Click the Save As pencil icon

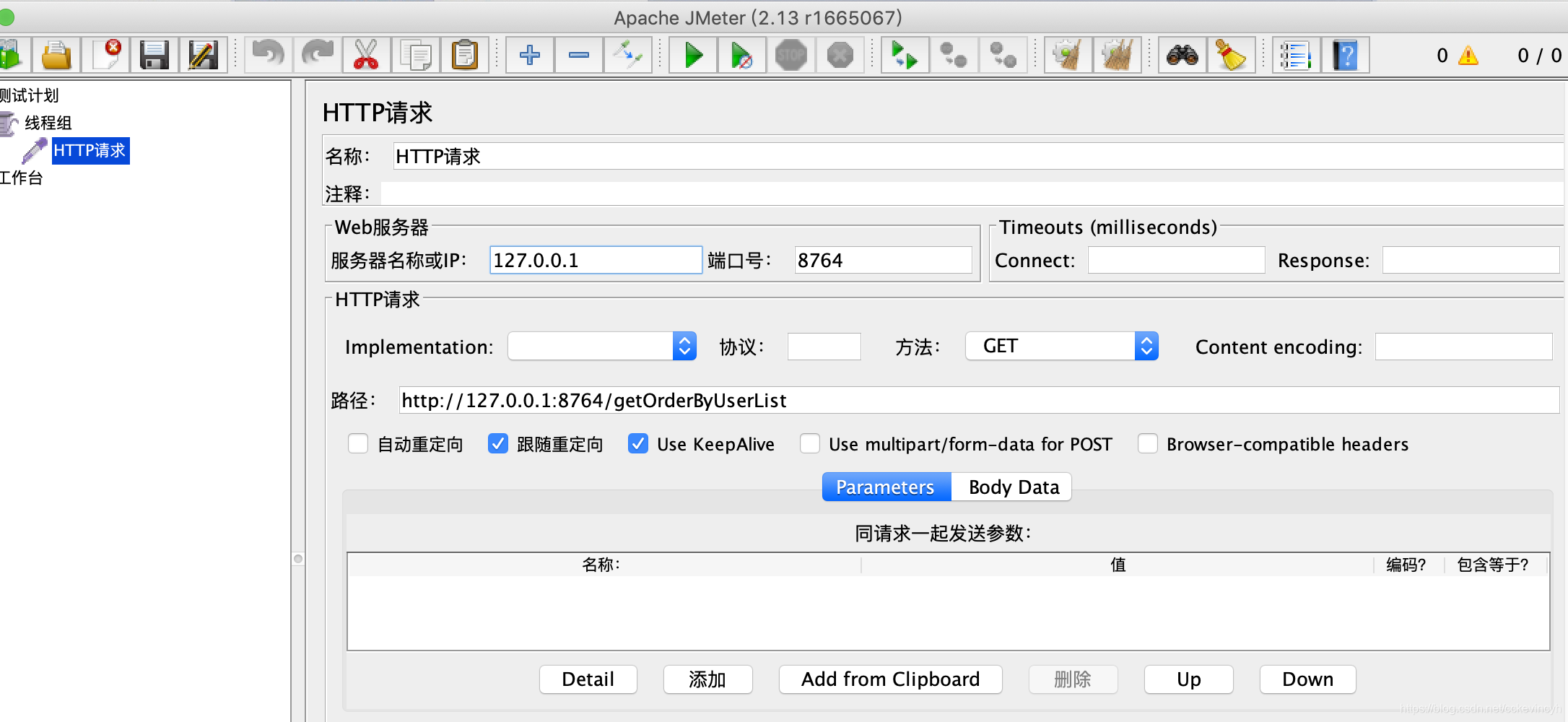coord(203,55)
